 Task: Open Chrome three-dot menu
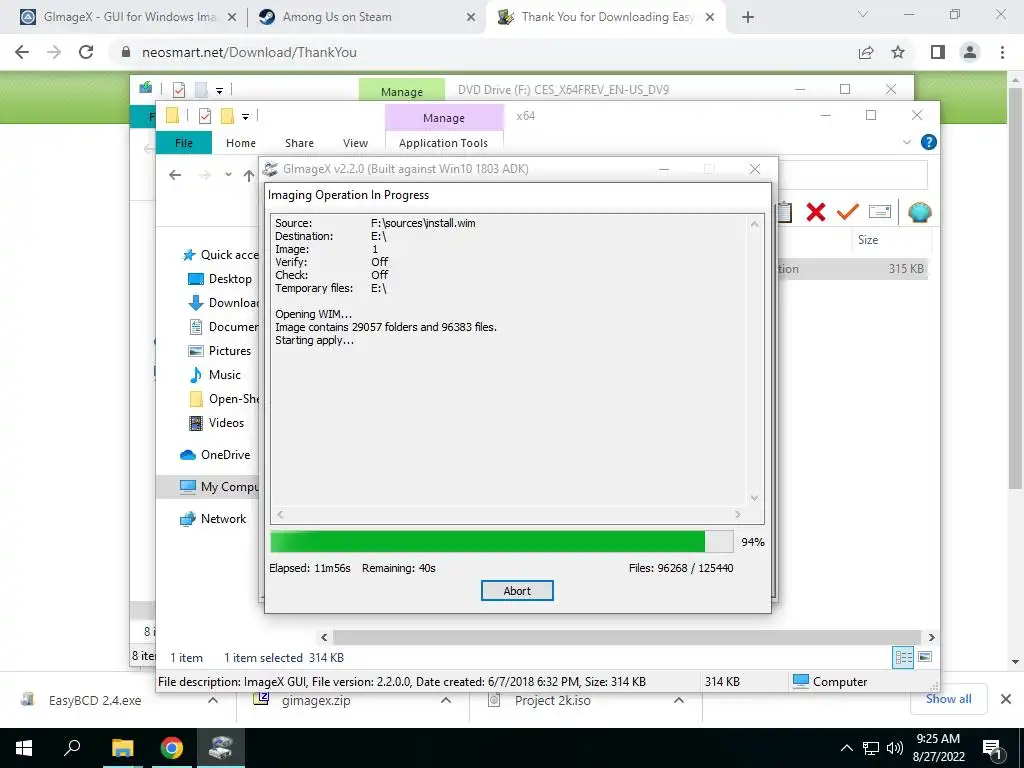point(1002,52)
